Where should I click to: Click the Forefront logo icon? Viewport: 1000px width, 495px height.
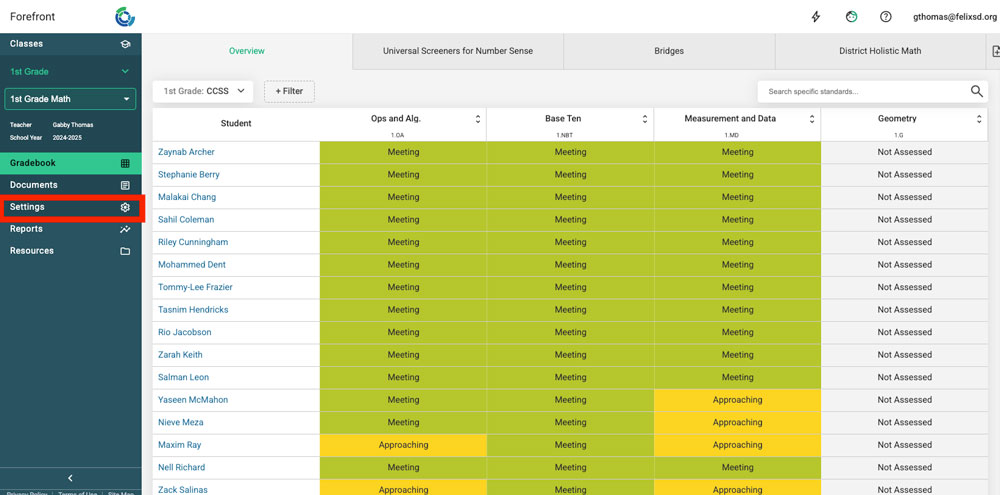[125, 16]
